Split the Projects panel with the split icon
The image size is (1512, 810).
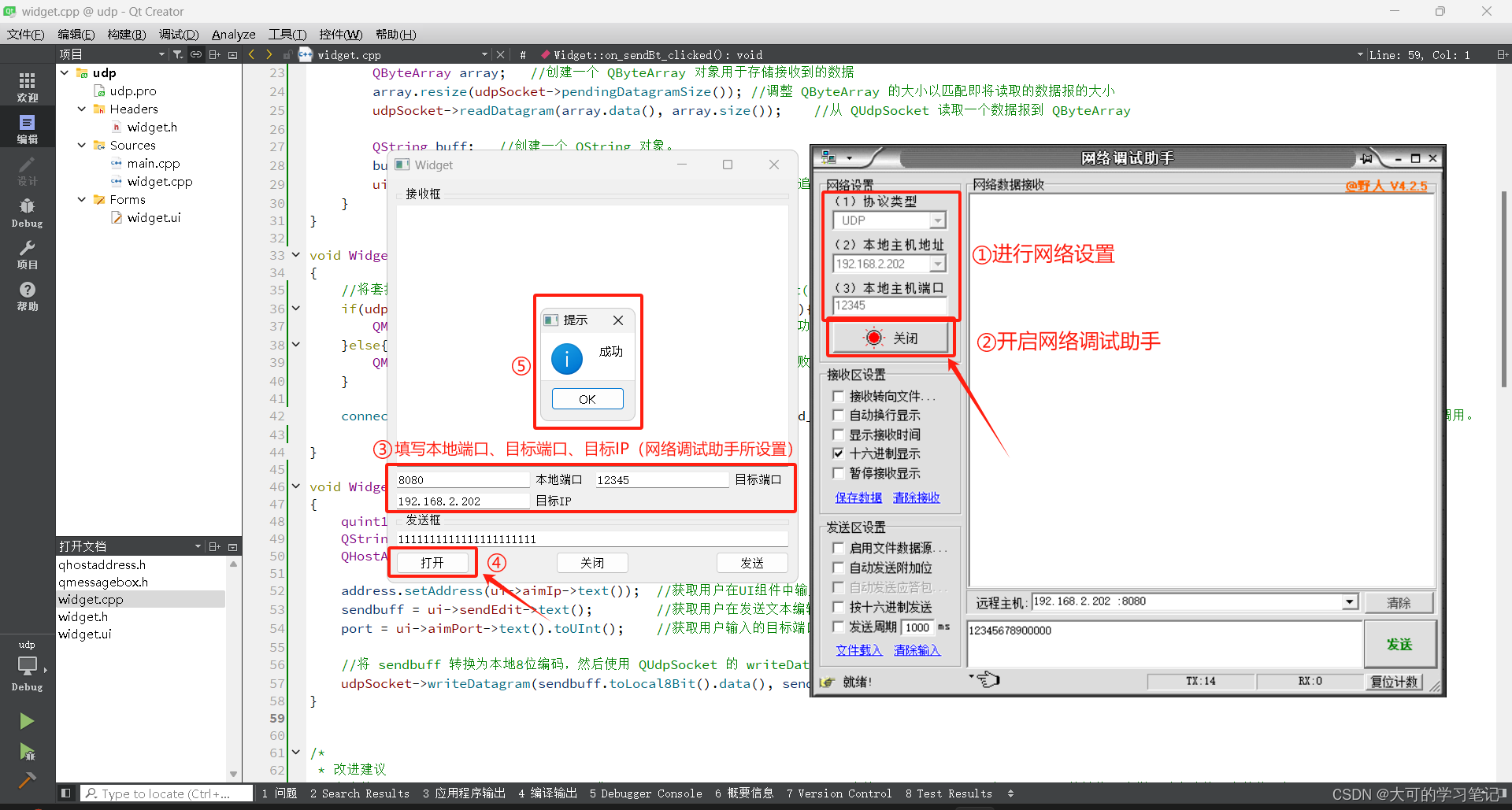(214, 54)
